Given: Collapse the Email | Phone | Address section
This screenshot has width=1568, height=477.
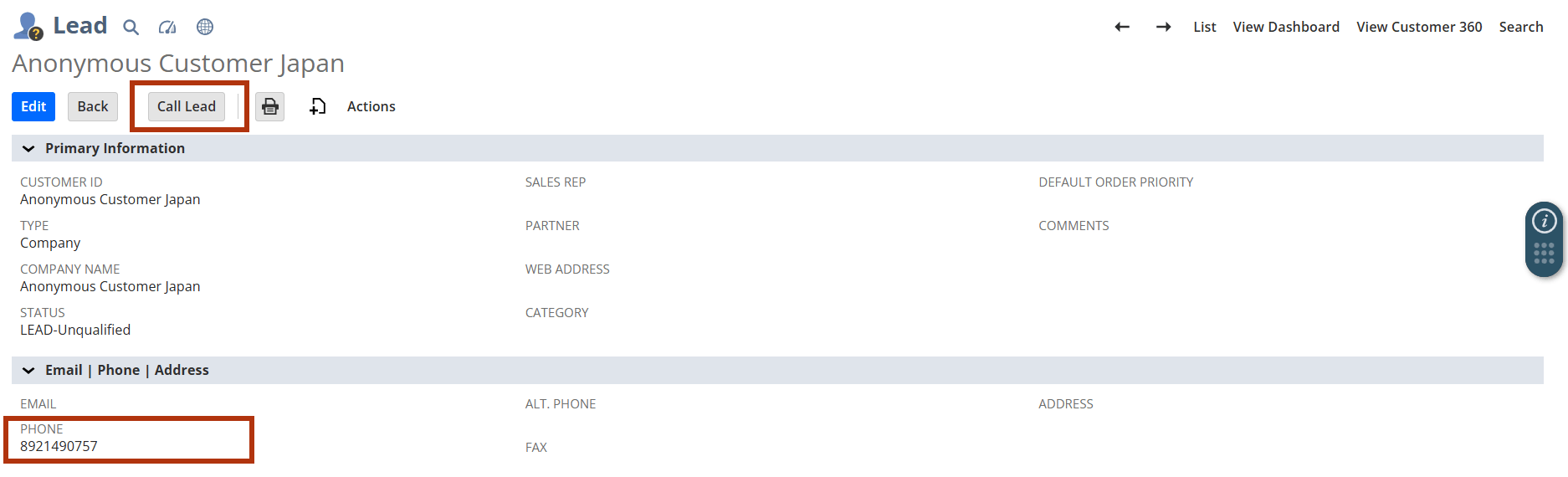Looking at the screenshot, I should coord(28,370).
